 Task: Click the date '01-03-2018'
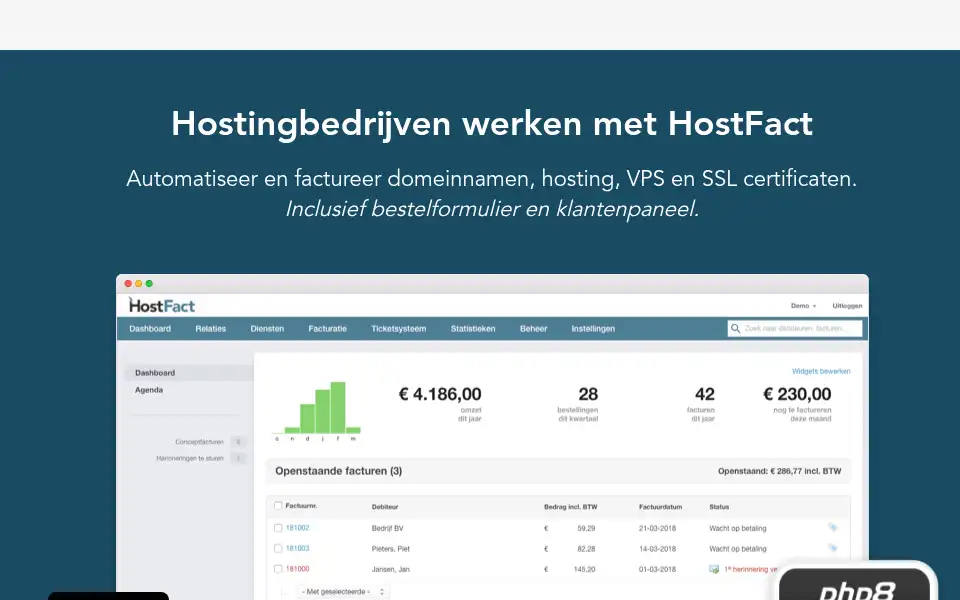coord(658,569)
